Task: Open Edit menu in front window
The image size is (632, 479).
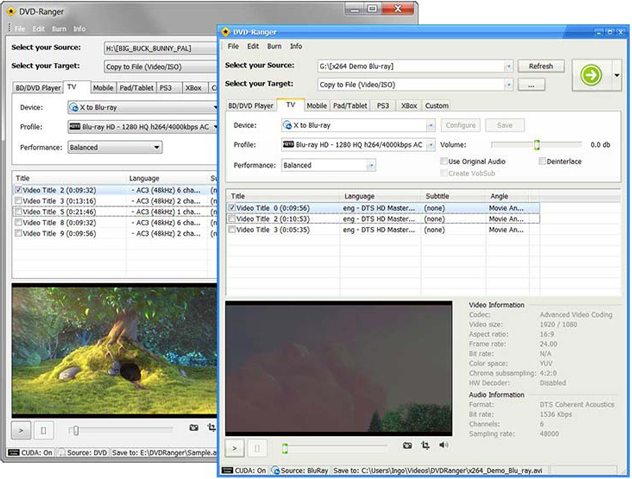Action: point(253,46)
